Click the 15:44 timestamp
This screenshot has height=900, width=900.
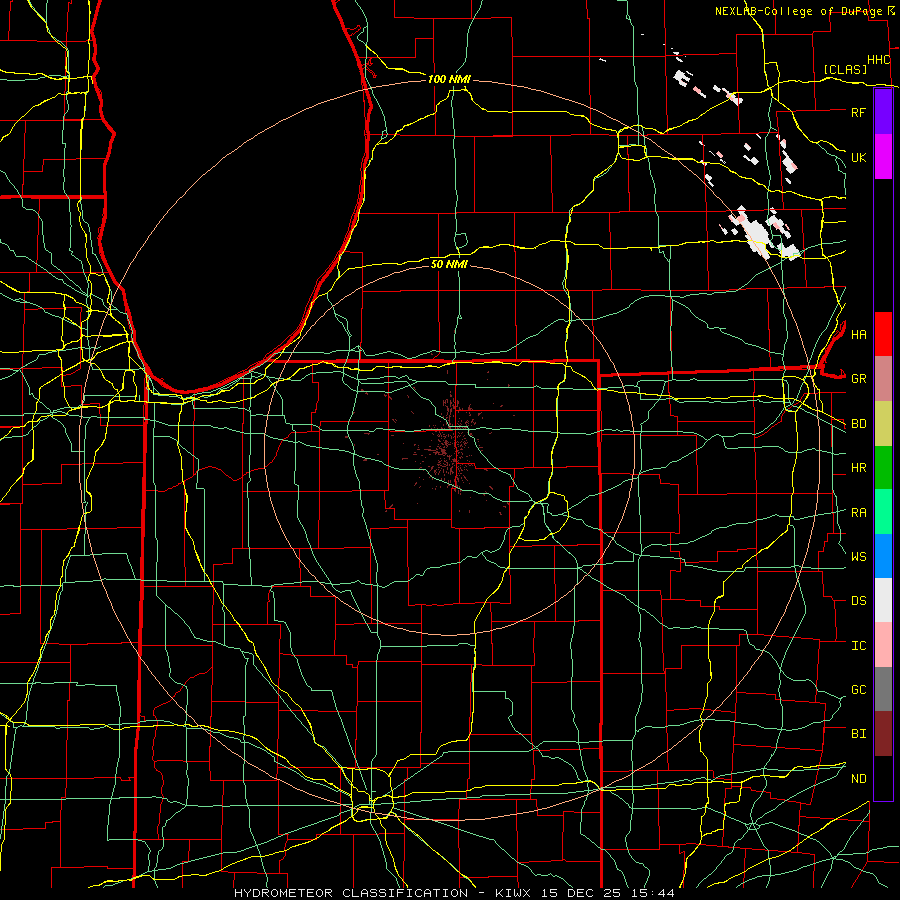pyautogui.click(x=651, y=893)
